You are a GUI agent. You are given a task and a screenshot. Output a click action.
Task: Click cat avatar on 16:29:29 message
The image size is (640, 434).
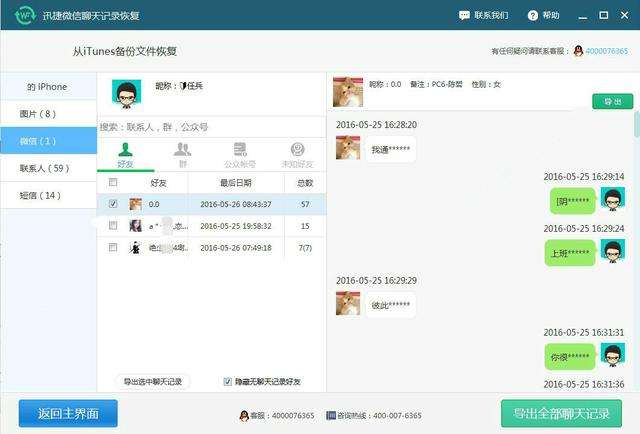tap(348, 303)
